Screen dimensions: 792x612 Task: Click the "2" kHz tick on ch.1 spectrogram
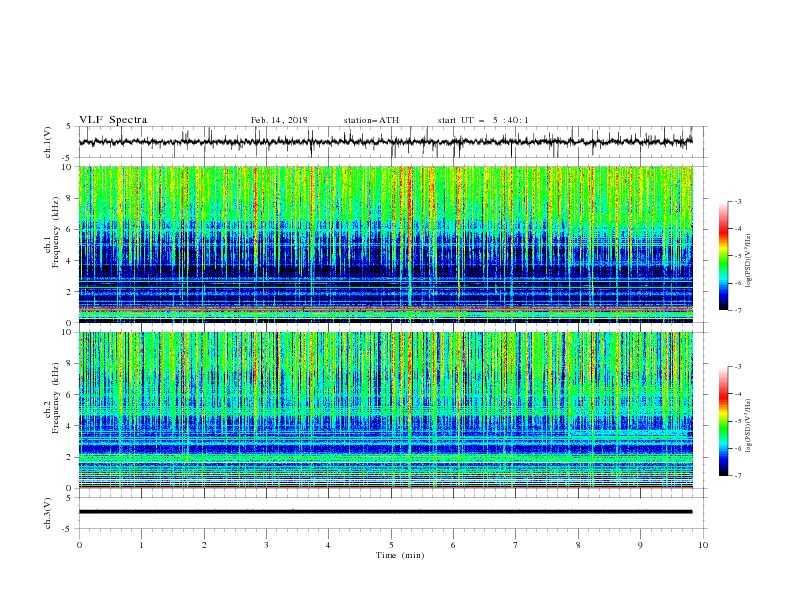(x=69, y=292)
